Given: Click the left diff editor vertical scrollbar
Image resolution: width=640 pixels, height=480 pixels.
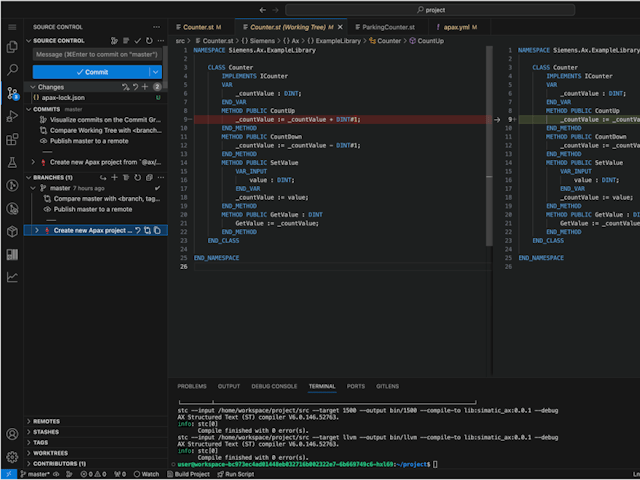Looking at the screenshot, I should 489,146.
